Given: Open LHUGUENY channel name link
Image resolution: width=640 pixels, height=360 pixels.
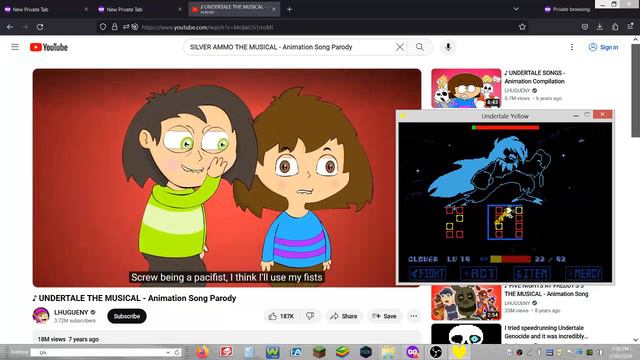Looking at the screenshot, I should click(x=71, y=312).
